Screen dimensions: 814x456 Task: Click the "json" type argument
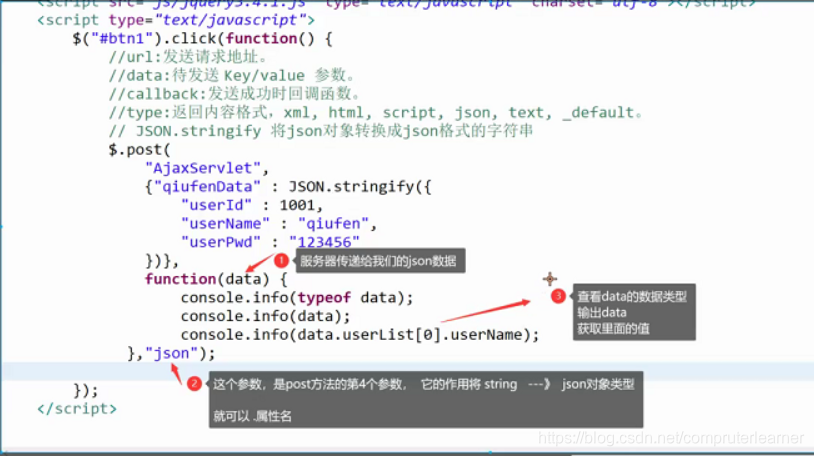click(171, 354)
